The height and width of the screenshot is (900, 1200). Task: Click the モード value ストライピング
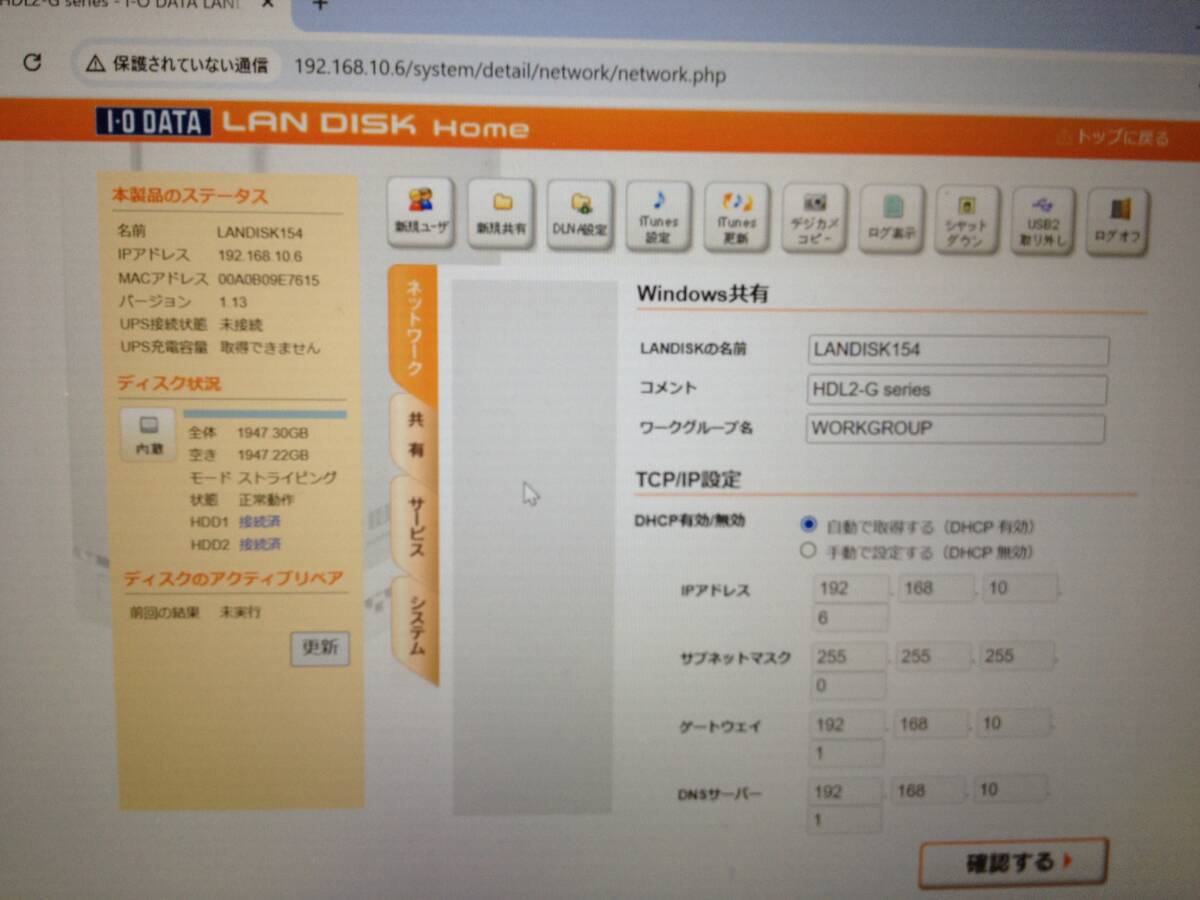pos(287,478)
